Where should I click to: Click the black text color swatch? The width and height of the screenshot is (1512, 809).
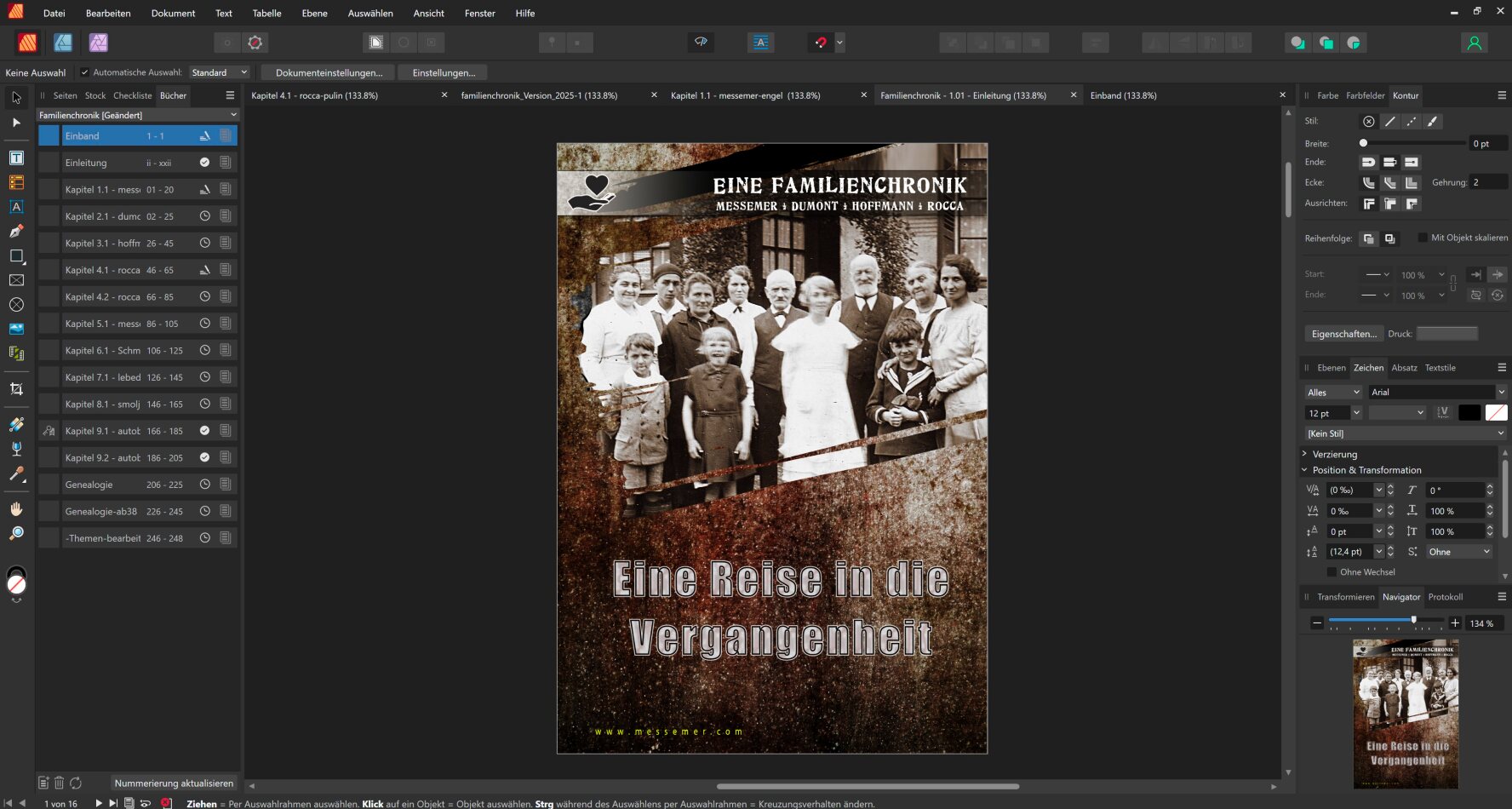point(1469,413)
